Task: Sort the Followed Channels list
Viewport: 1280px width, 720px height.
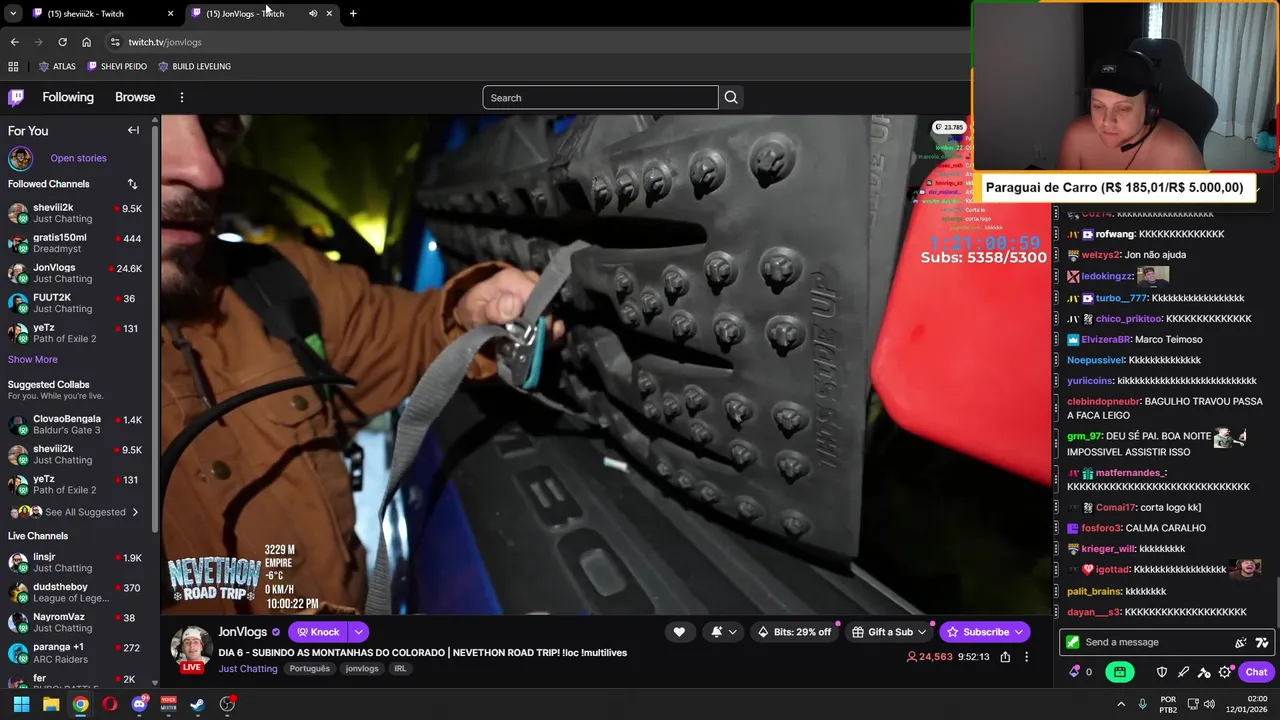Action: pos(132,184)
